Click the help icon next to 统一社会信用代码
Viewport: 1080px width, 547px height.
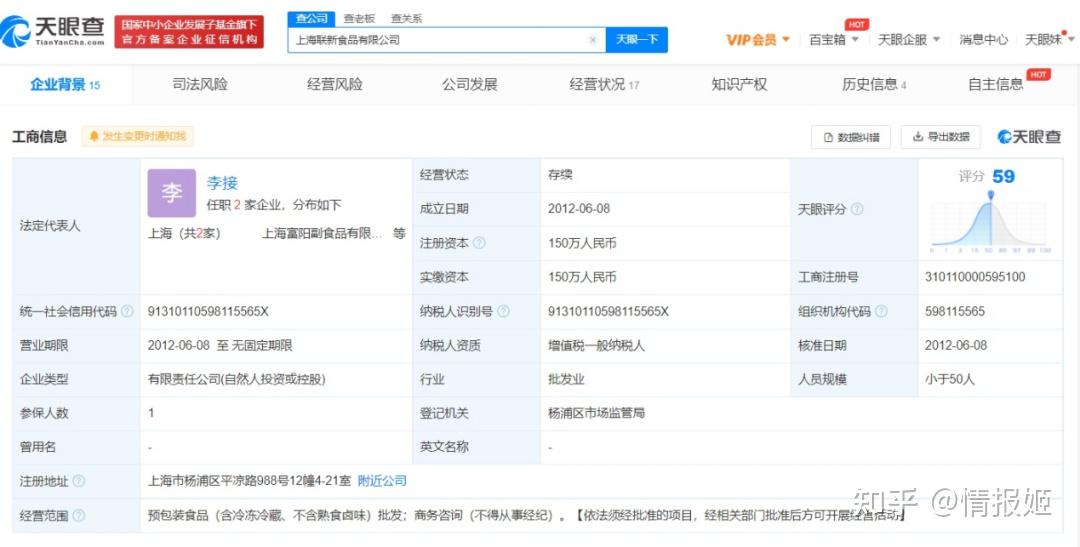127,311
